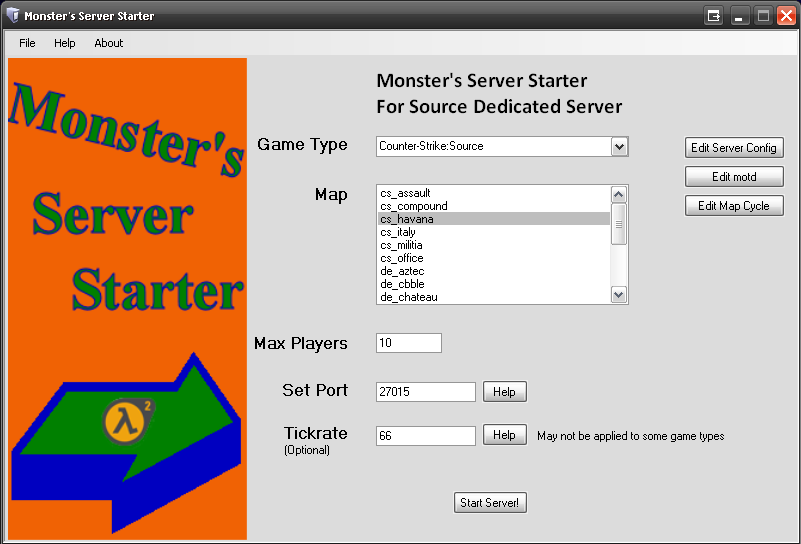The width and height of the screenshot is (801, 544).
Task: Expand the Game Type dropdown arrow
Action: tap(619, 147)
